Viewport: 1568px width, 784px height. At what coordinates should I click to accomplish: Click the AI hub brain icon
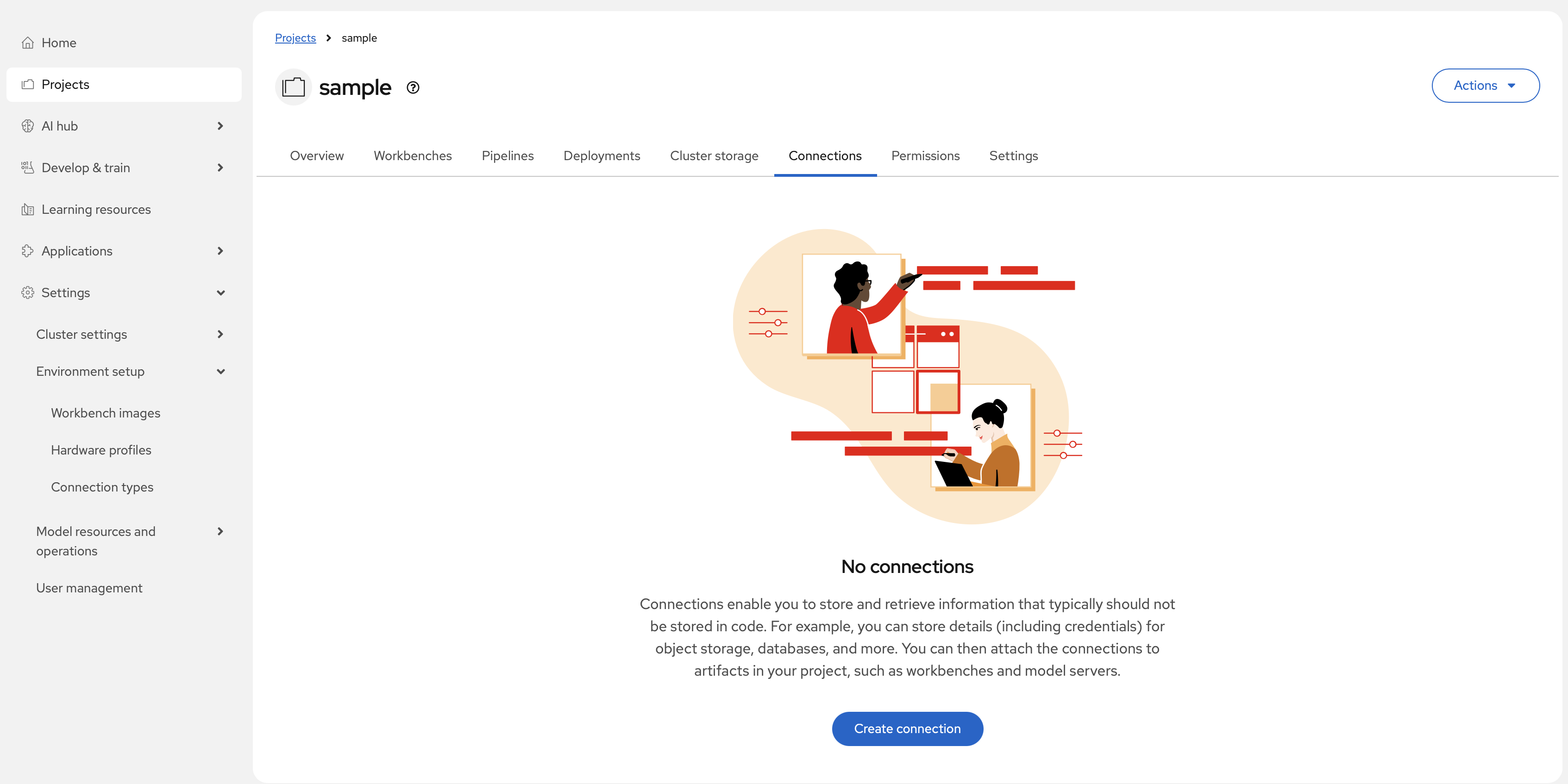(x=27, y=126)
